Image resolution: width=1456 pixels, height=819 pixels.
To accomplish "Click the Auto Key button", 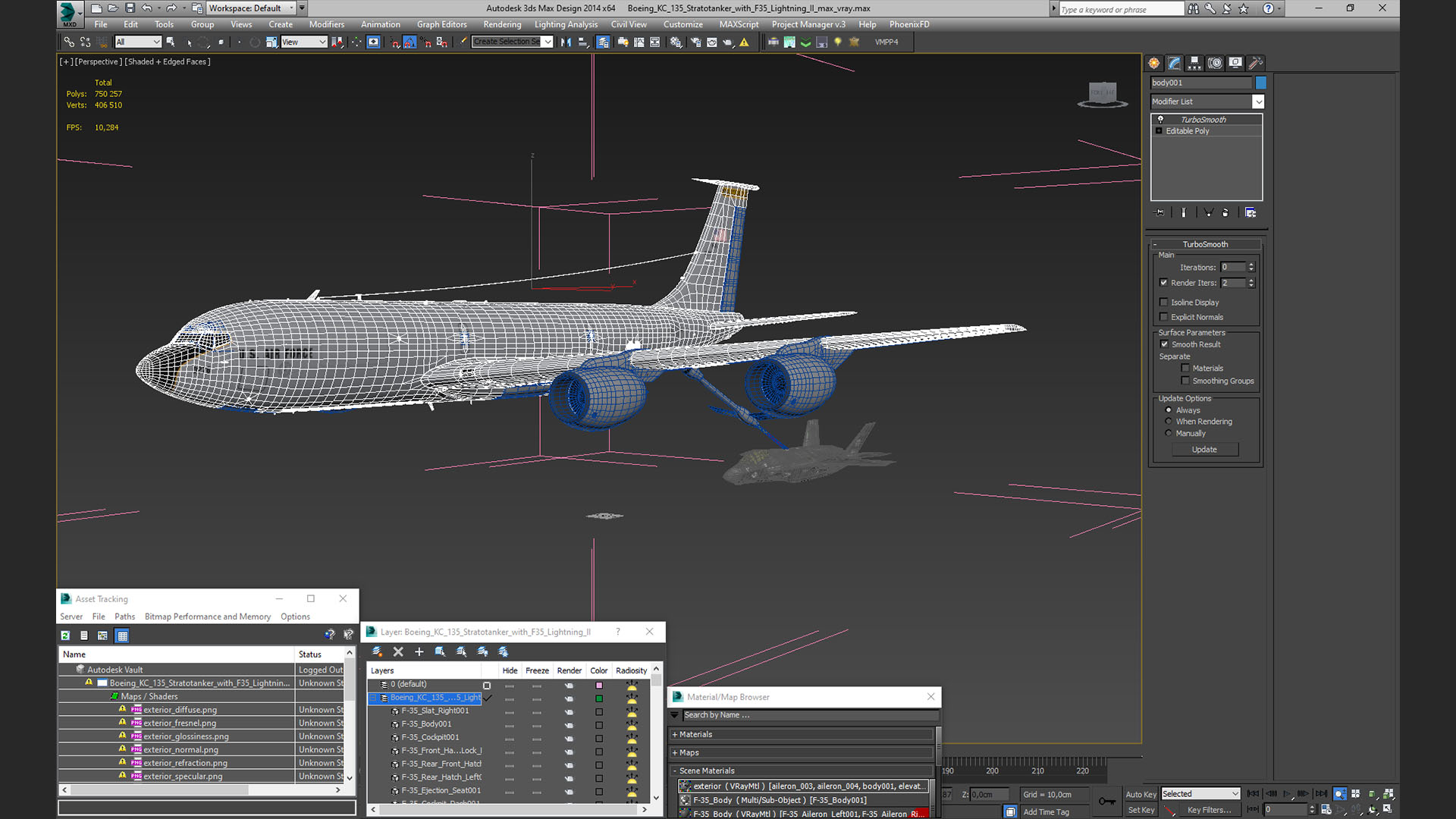I will point(1141,795).
